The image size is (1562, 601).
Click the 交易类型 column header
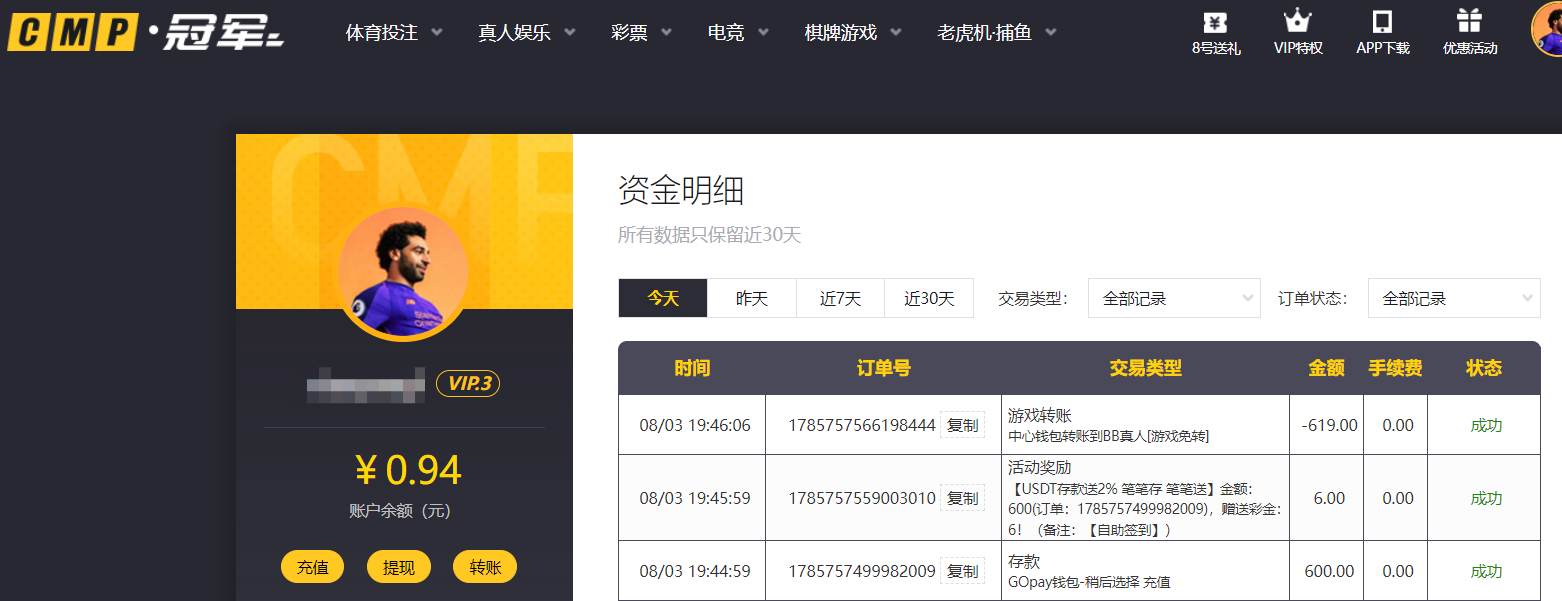click(x=1145, y=368)
